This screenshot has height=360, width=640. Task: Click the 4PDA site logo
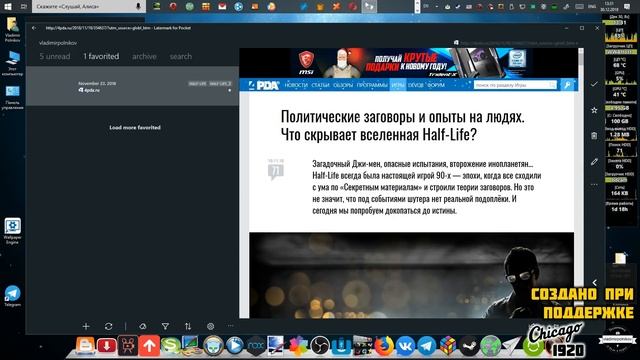click(x=264, y=85)
